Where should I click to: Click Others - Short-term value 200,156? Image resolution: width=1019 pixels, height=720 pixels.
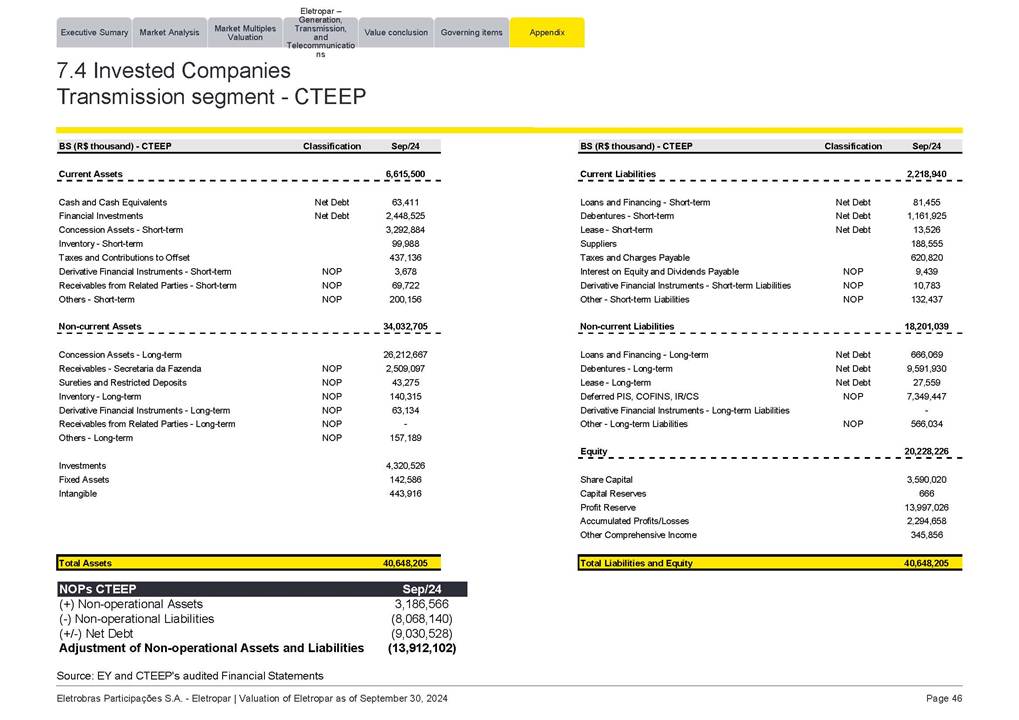pos(405,300)
